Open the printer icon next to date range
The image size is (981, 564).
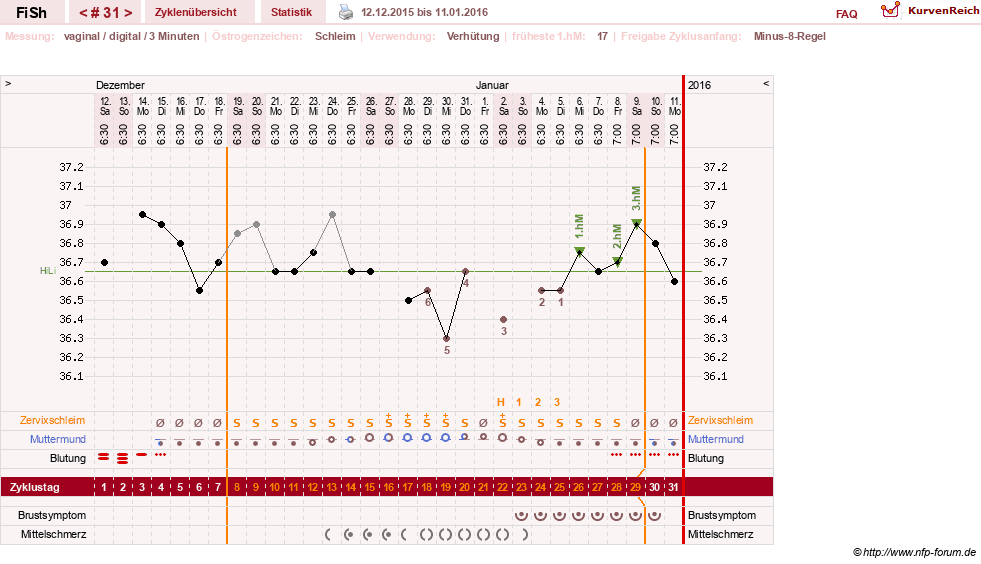[x=345, y=12]
